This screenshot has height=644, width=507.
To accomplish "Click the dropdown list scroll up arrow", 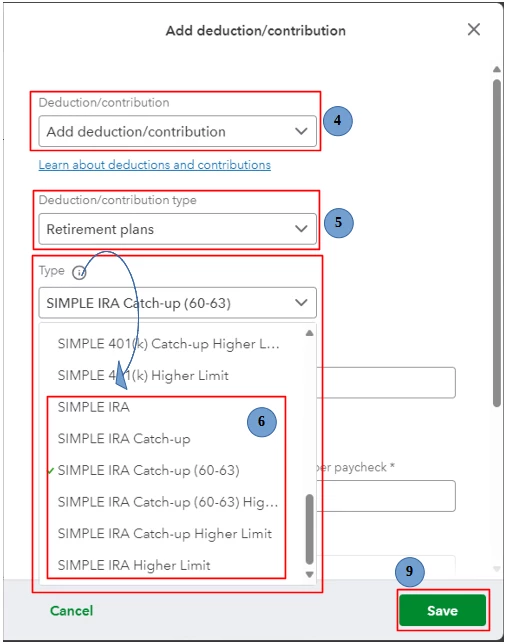I will (310, 333).
